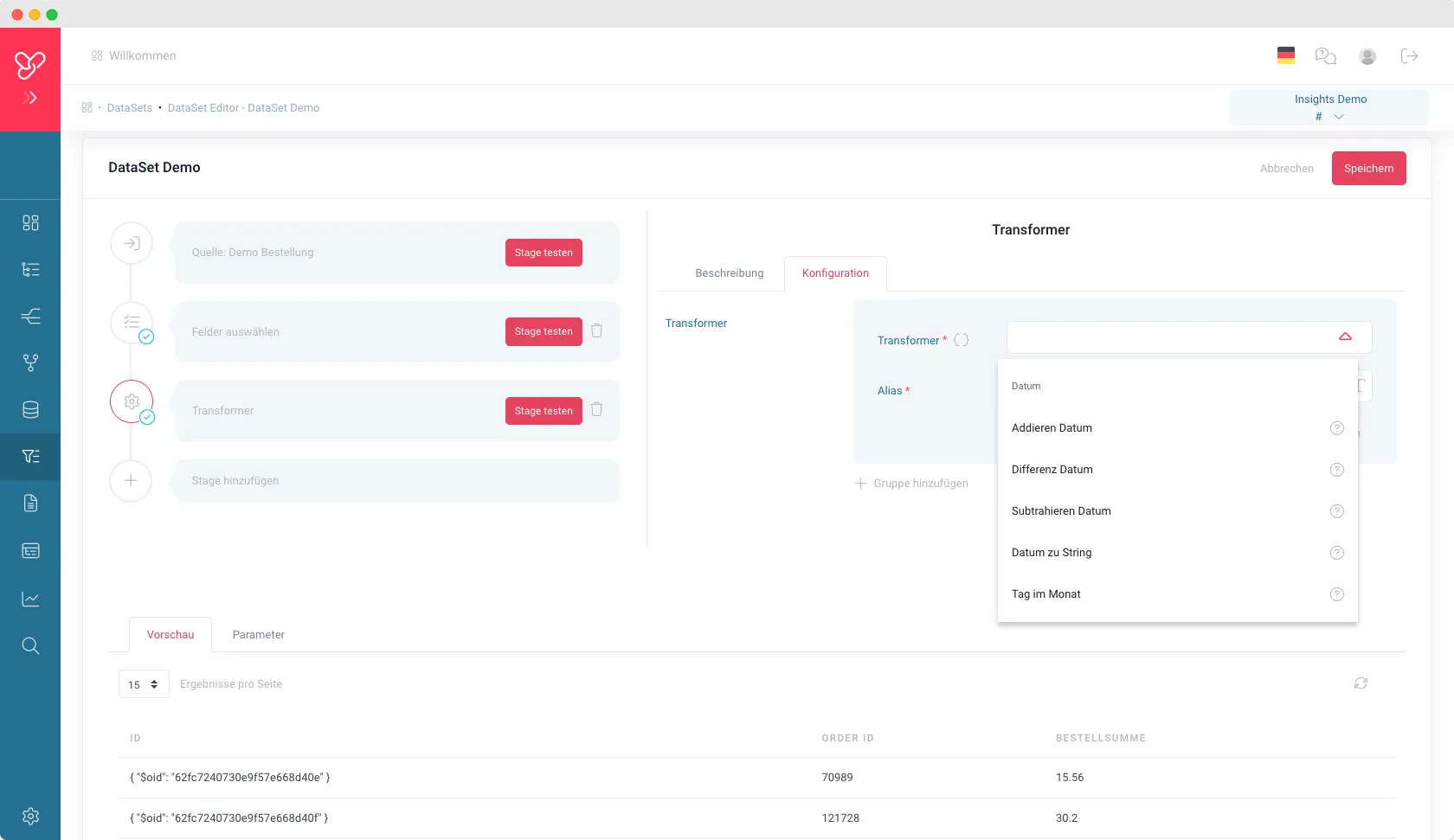Viewport: 1454px width, 840px height.
Task: Open the DataSets filter icon in sidebar
Action: (x=30, y=456)
